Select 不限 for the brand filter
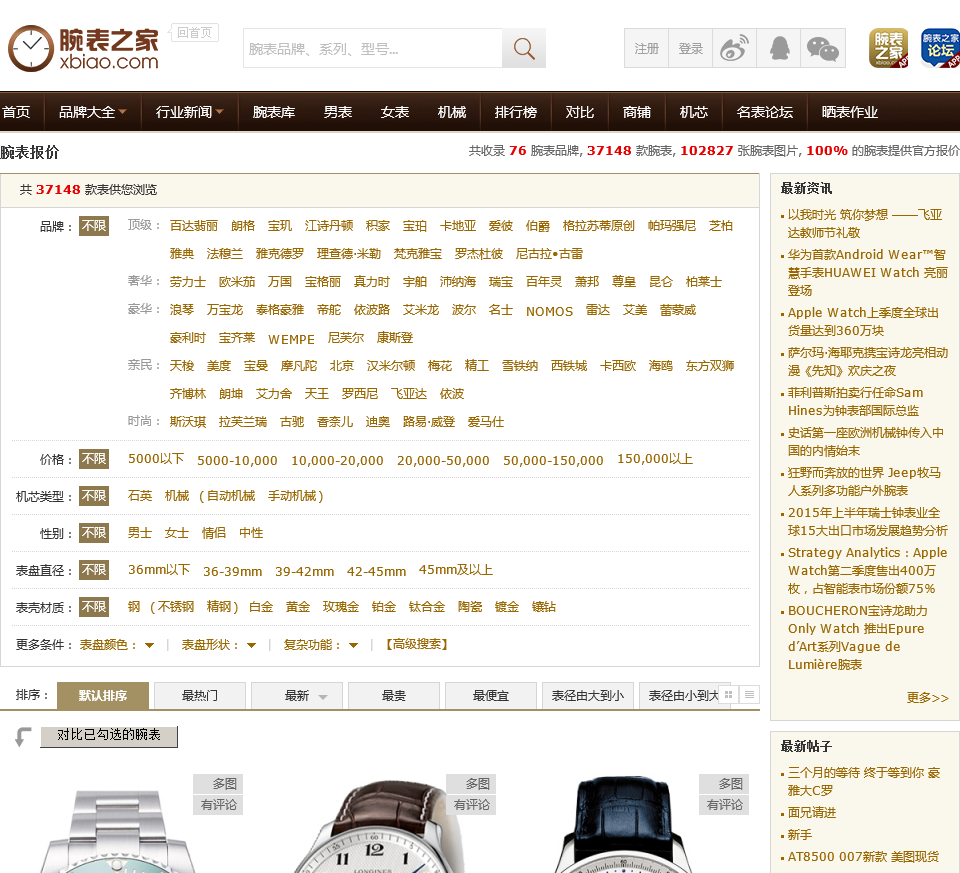 [x=94, y=226]
